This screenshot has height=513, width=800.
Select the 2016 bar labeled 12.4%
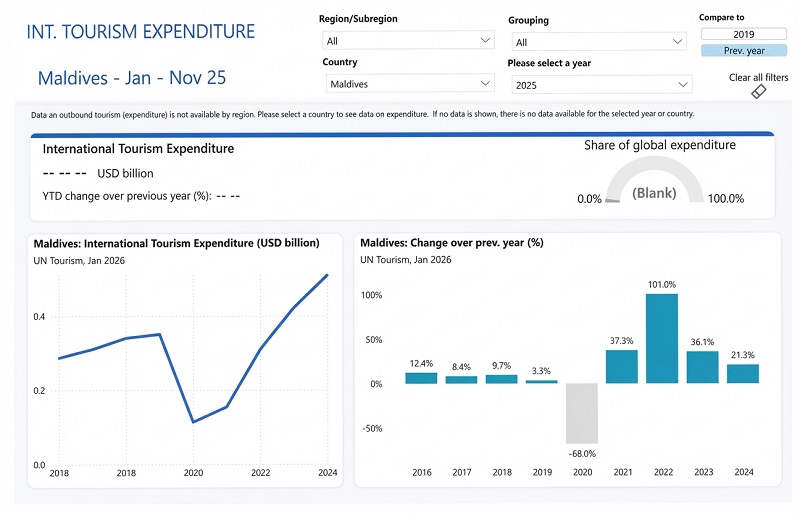coord(421,378)
